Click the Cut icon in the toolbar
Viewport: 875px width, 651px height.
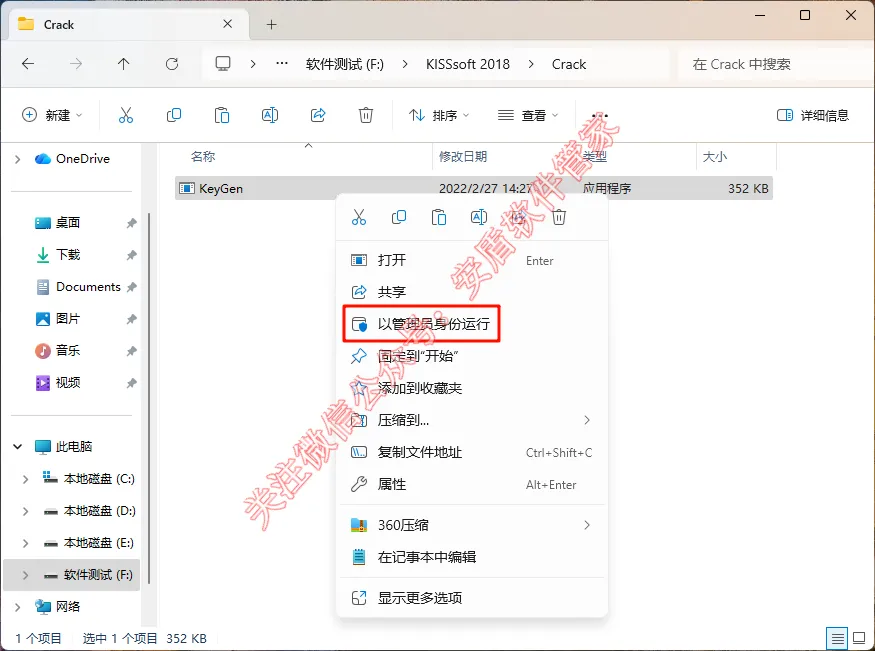[x=126, y=115]
